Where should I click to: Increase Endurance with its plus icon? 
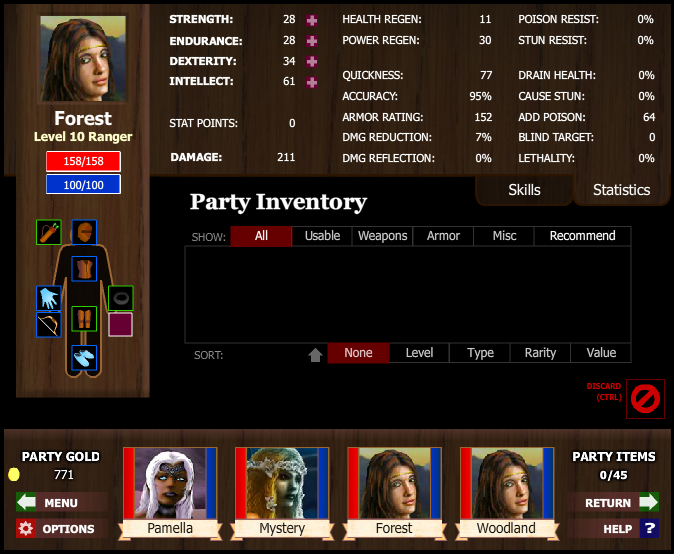click(x=312, y=41)
